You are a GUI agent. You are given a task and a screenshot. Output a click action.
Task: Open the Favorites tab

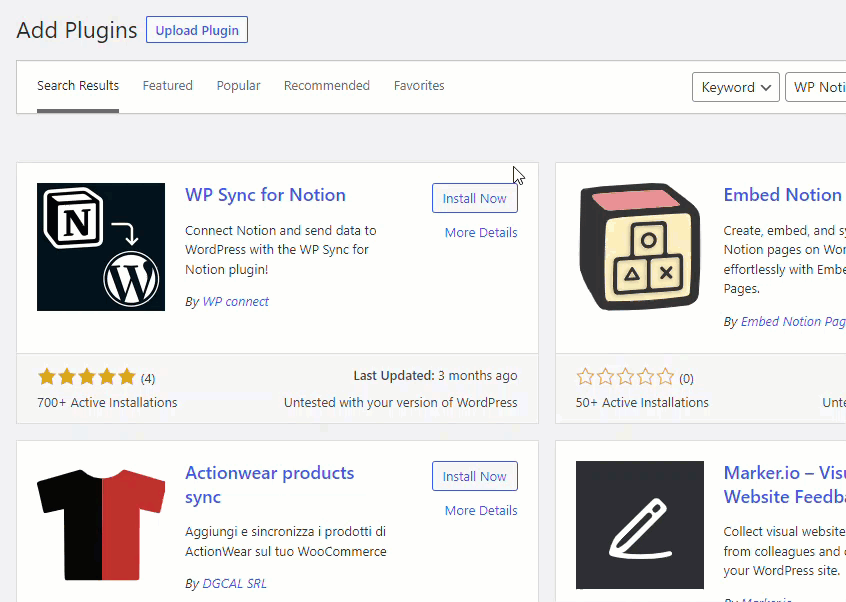point(419,86)
